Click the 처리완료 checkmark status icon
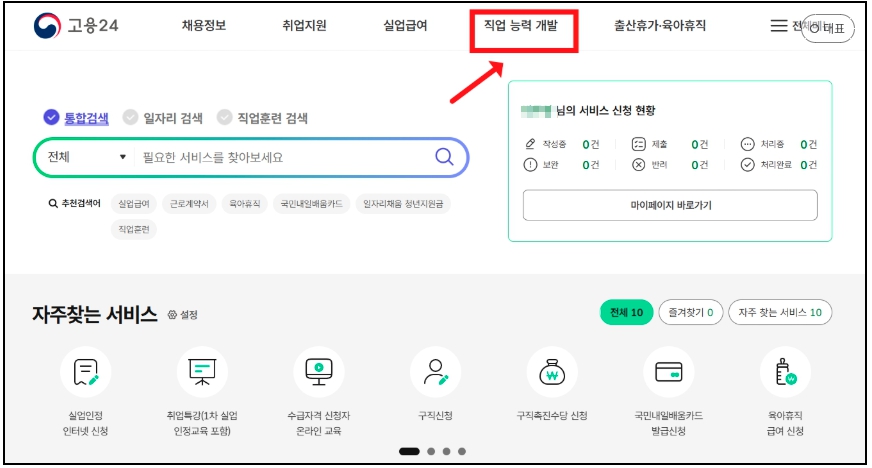 [747, 165]
